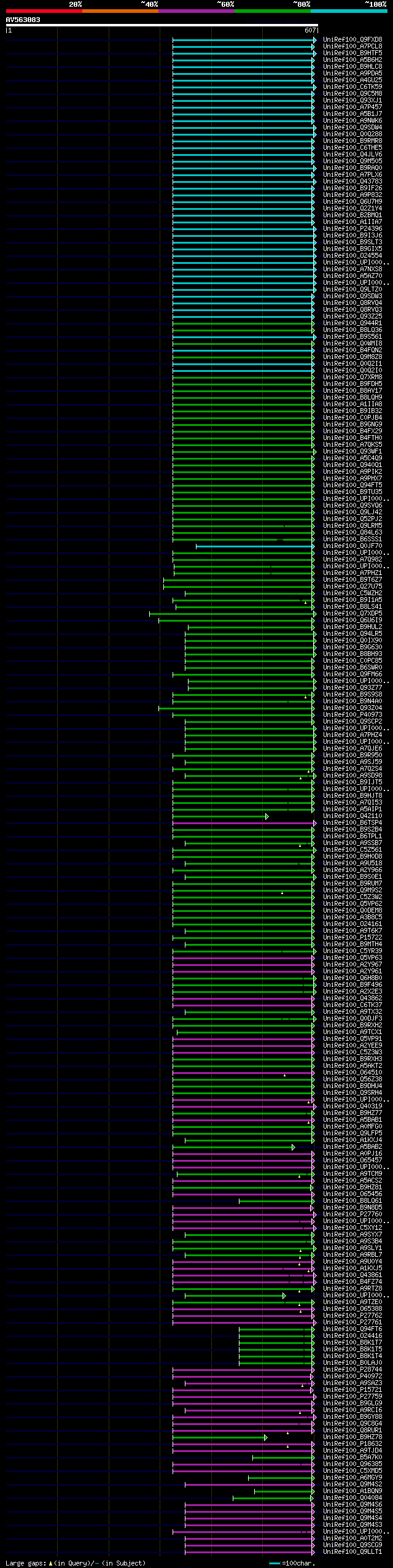The height and width of the screenshot is (1568, 393).
Task: Select hit label UniRef100_B9RMR8
Action: (x=352, y=141)
